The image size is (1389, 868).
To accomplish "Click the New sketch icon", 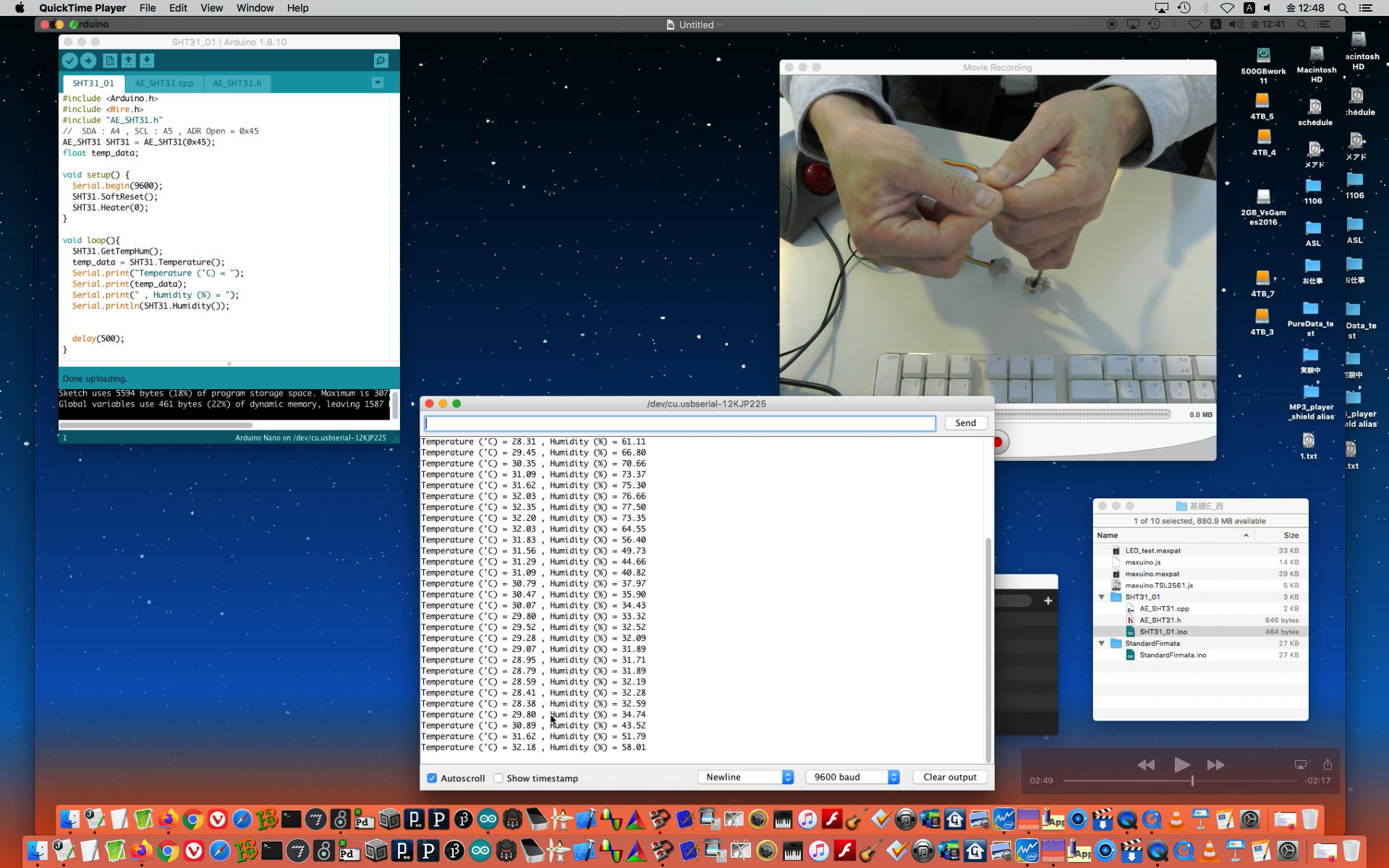I will [x=110, y=61].
